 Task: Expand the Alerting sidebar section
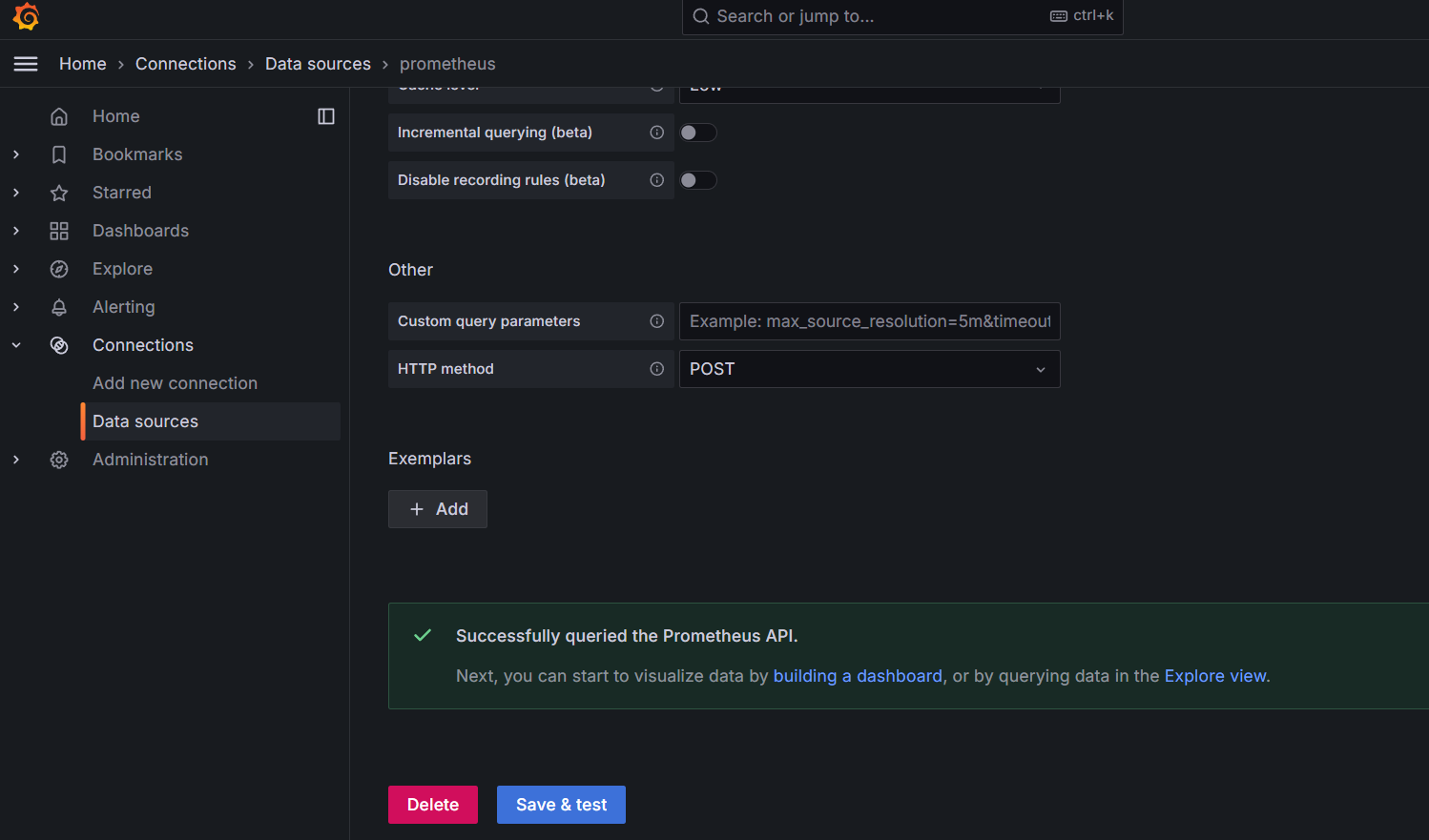16,307
